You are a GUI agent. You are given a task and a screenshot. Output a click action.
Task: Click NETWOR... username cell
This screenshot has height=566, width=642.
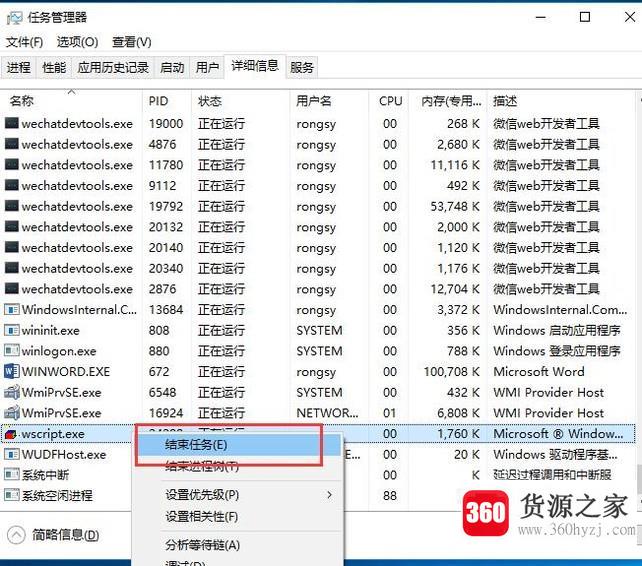(327, 413)
